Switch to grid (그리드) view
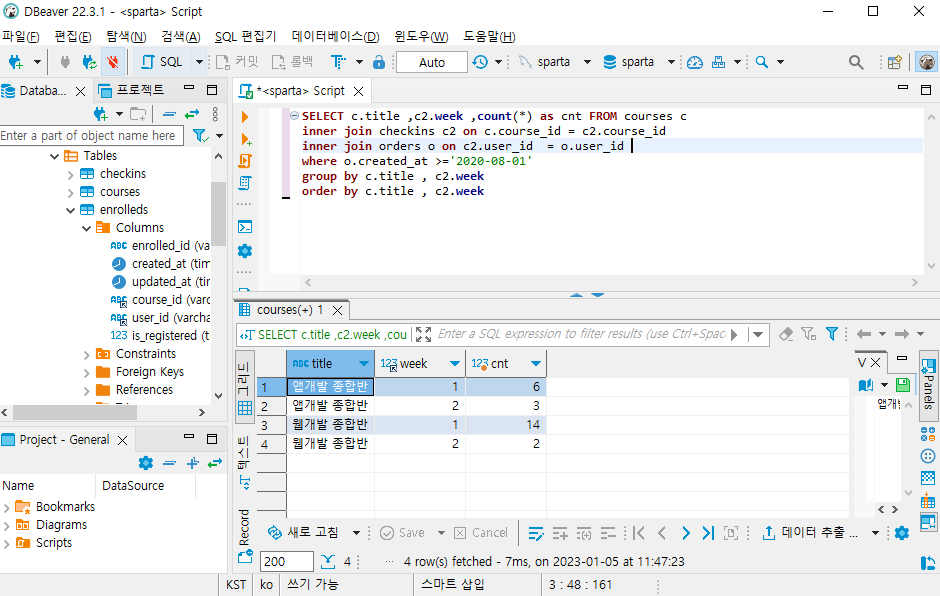Viewport: 940px width, 596px height. click(244, 389)
